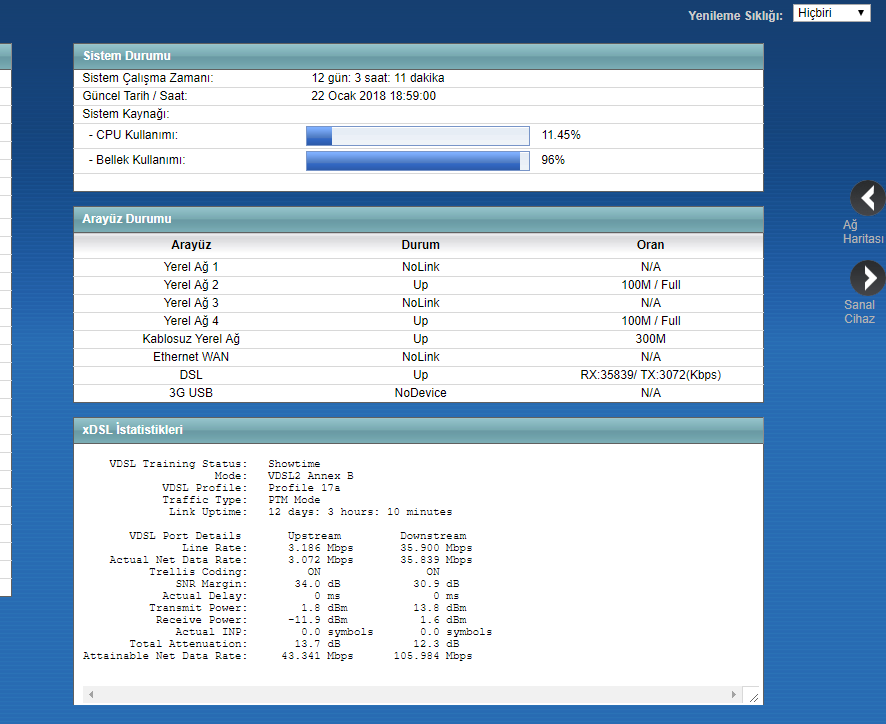Click the horizontal scrollbar track in xDSL box
The height and width of the screenshot is (724, 886).
coord(412,695)
